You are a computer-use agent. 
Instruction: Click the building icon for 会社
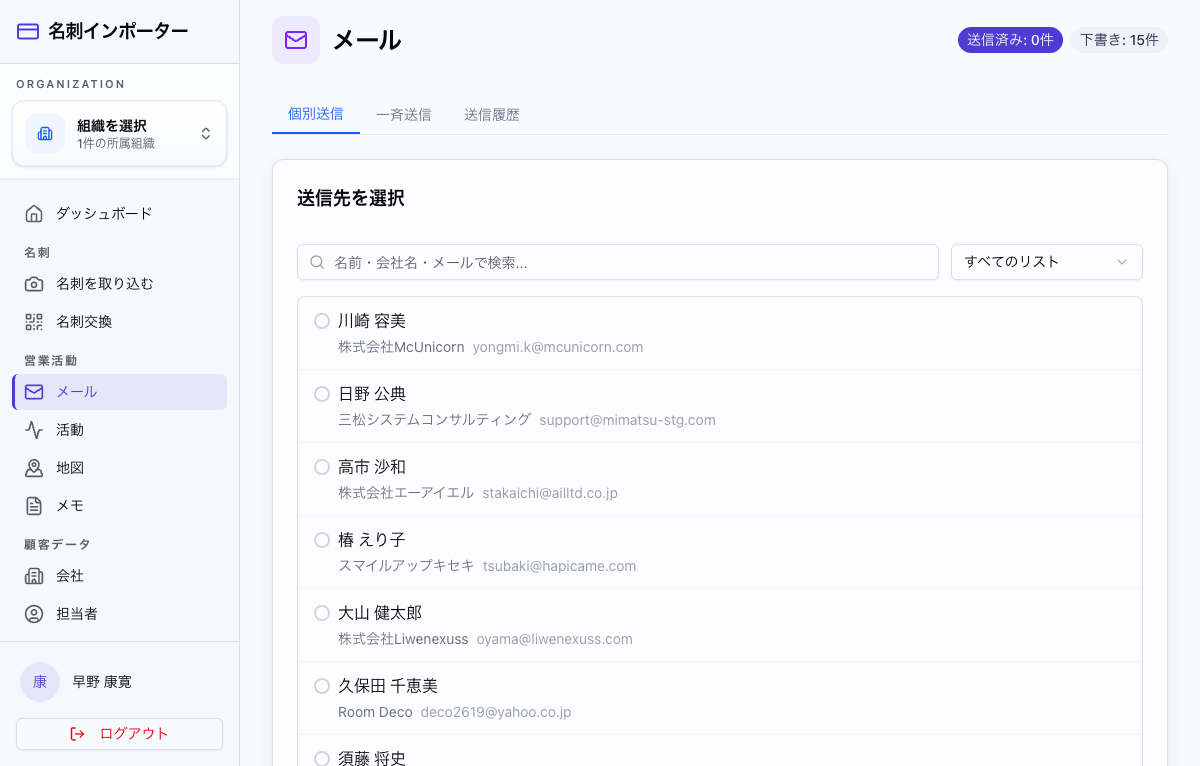[x=34, y=576]
